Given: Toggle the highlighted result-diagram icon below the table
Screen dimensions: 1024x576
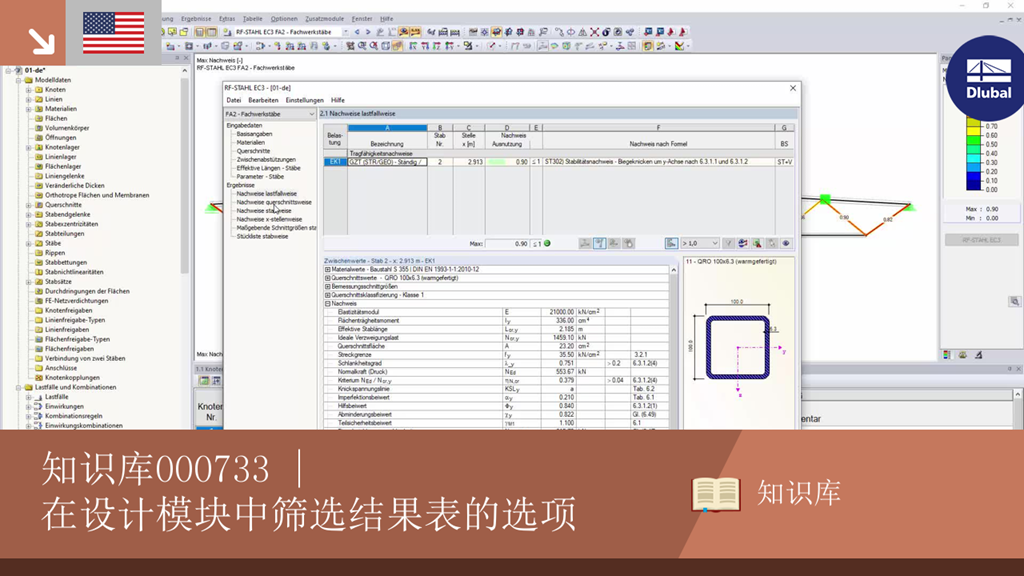Looking at the screenshot, I should pyautogui.click(x=600, y=244).
